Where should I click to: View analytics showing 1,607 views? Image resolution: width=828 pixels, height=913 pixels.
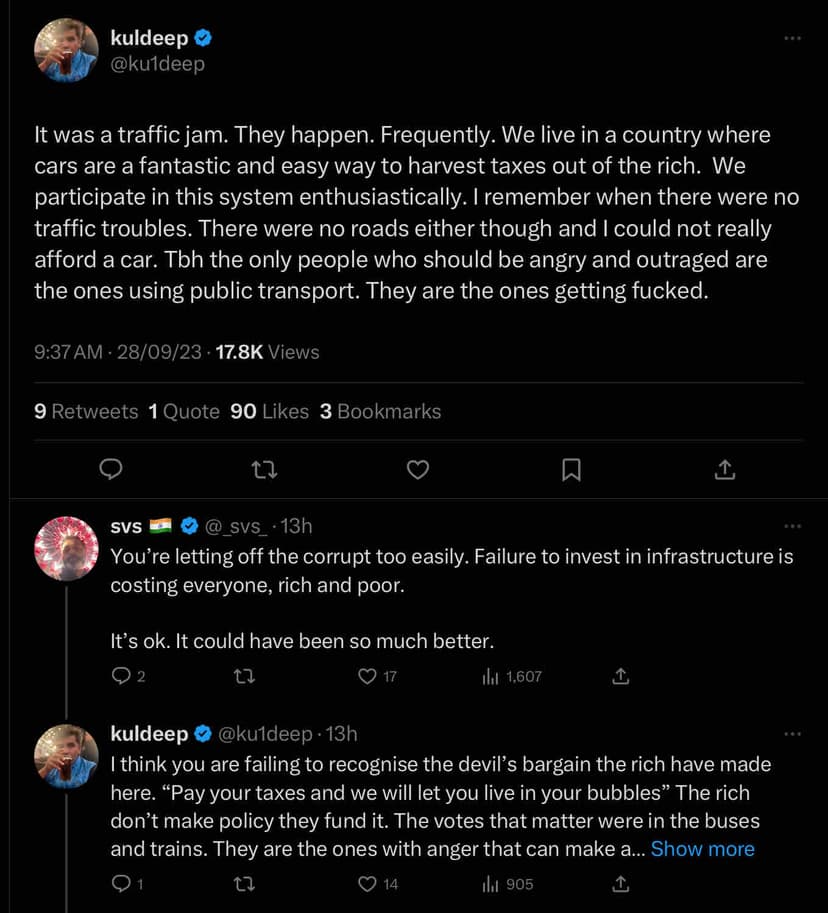click(x=512, y=677)
